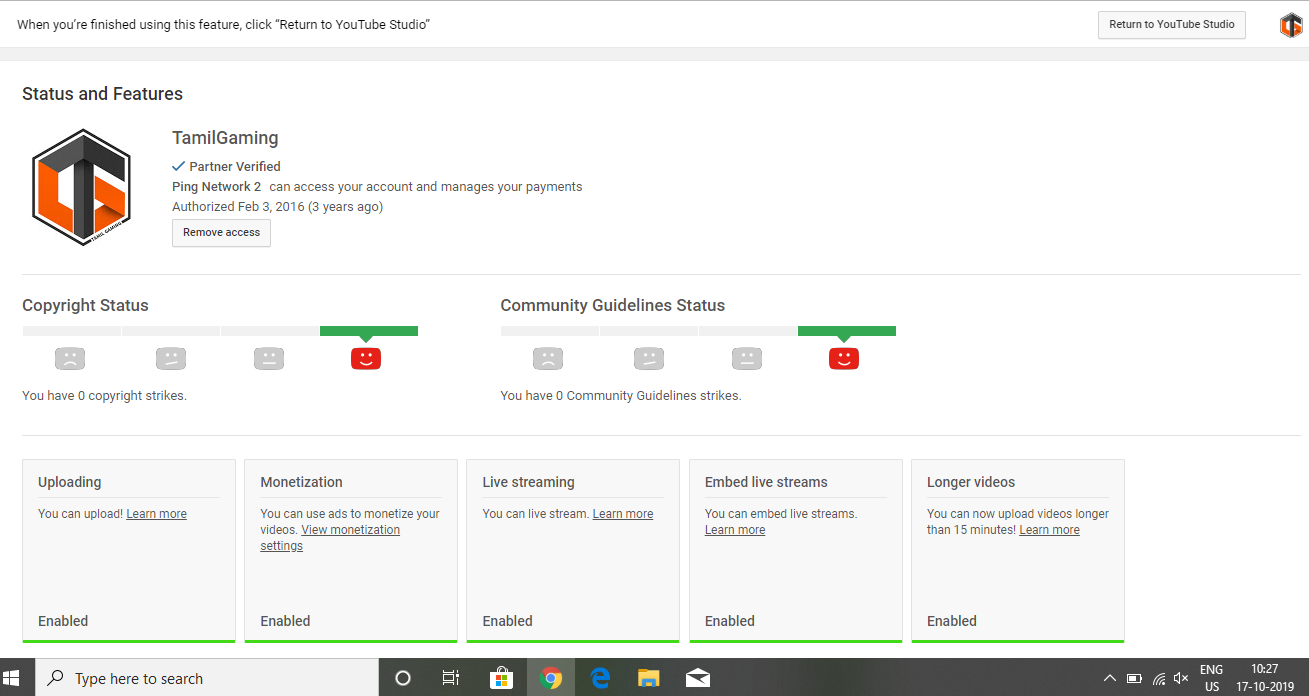Click the Enabled status in Monetization card

coord(285,621)
